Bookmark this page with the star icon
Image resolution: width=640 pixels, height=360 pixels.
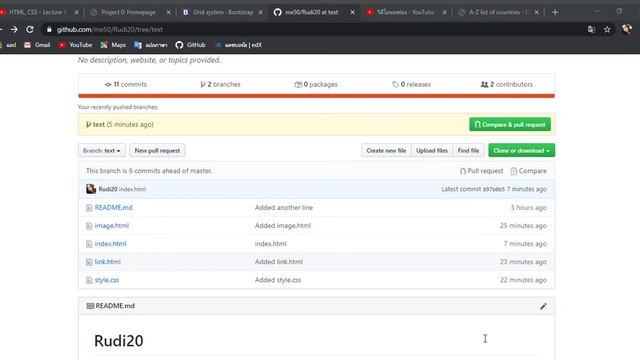click(607, 29)
